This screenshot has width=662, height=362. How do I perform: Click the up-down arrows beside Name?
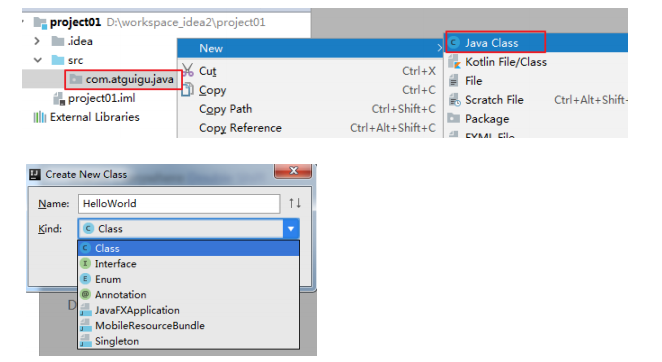click(x=295, y=203)
